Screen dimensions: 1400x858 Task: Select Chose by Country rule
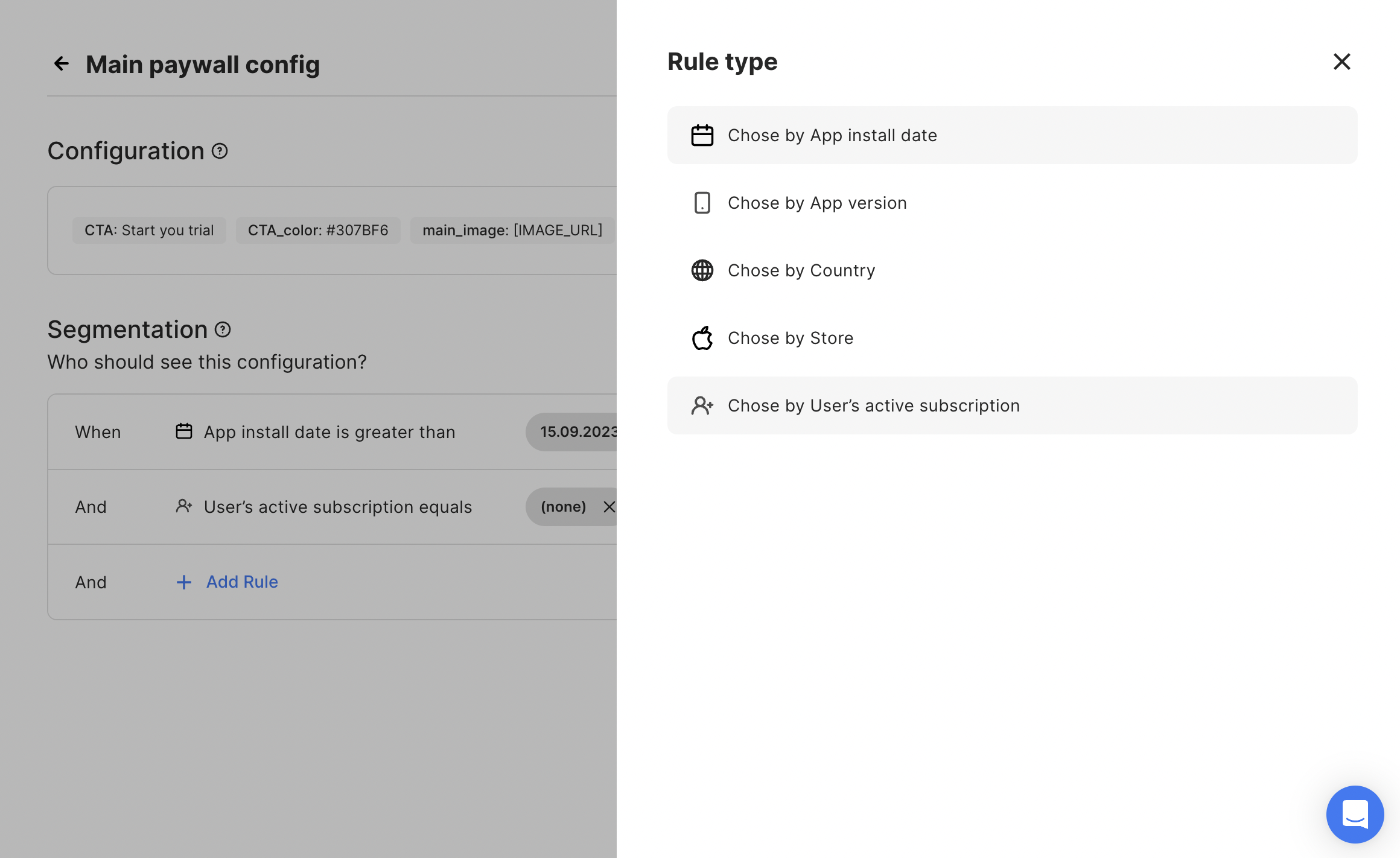point(801,270)
